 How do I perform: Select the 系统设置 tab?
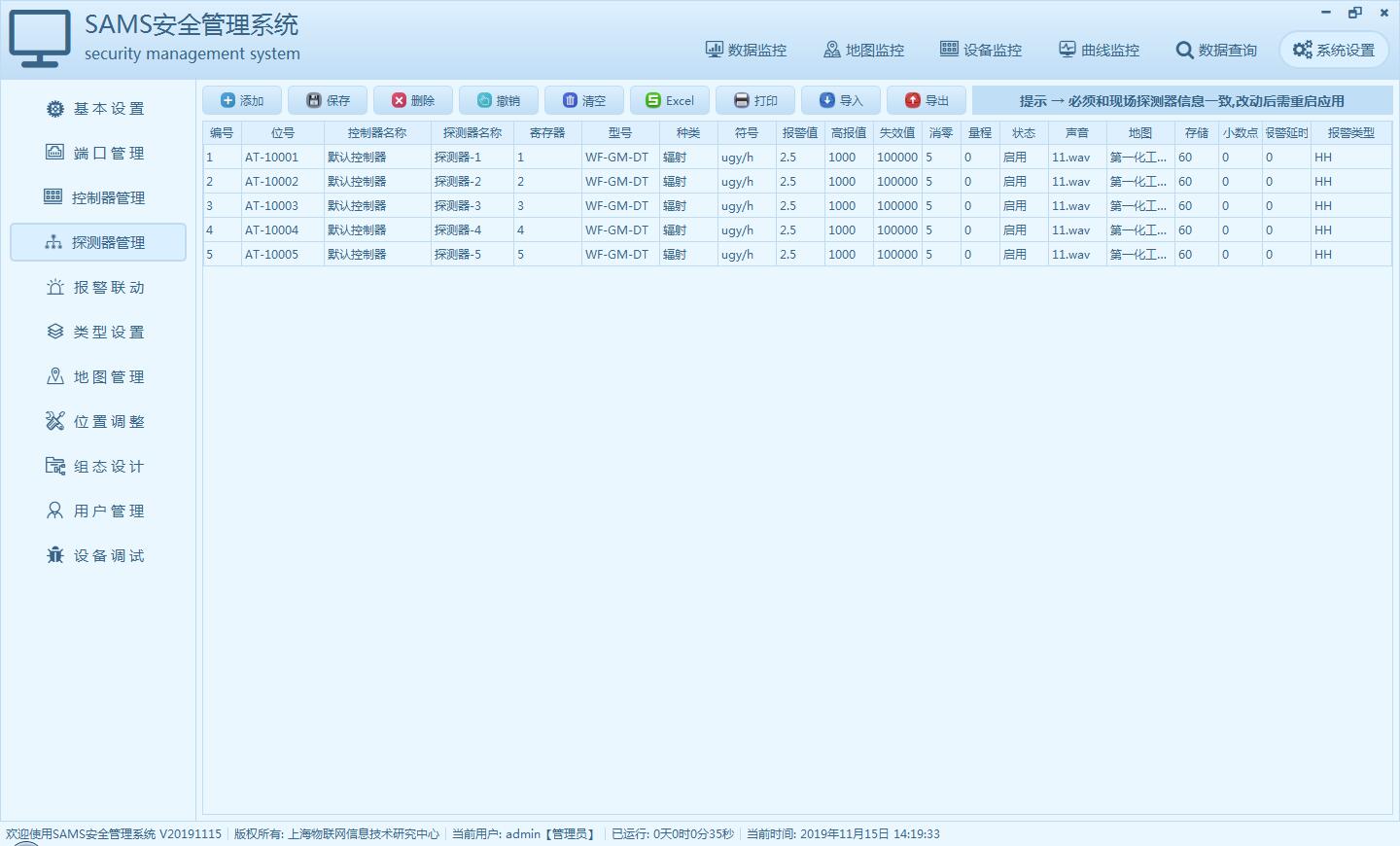pyautogui.click(x=1334, y=50)
